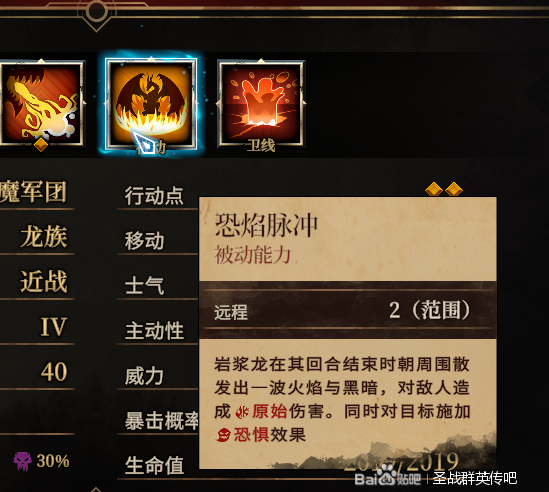Click the orange diamond under the fire-breath ability
Viewport: 549px width, 492px height.
(x=41, y=145)
